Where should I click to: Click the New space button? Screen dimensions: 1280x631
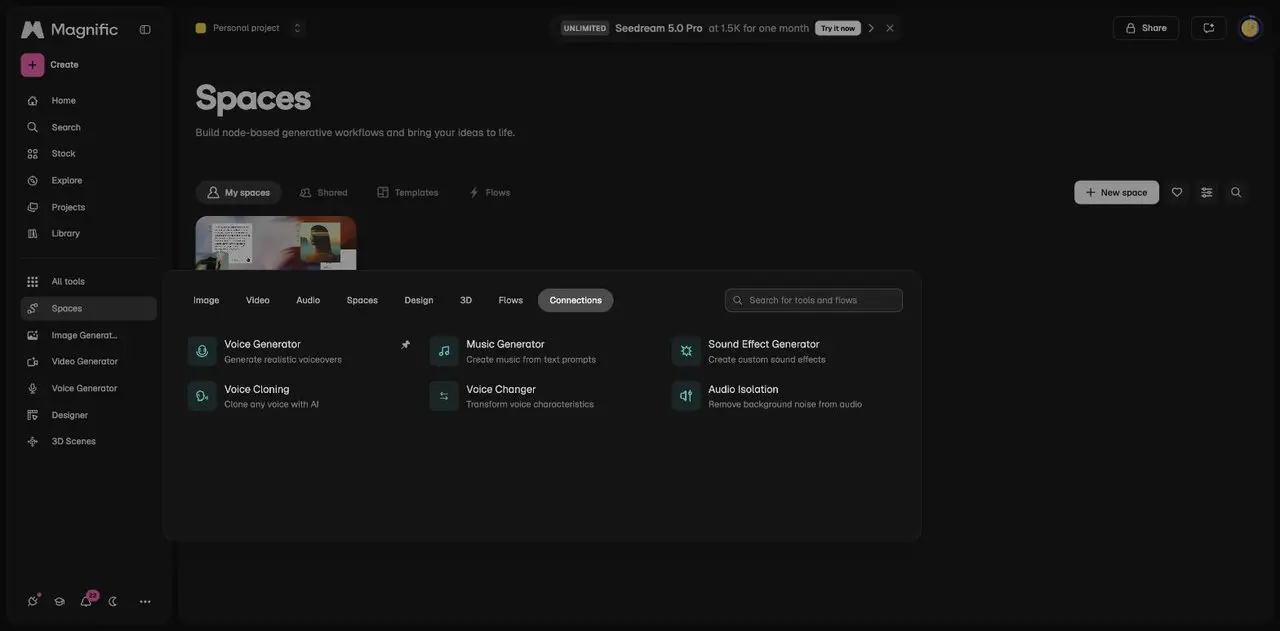click(x=1117, y=192)
